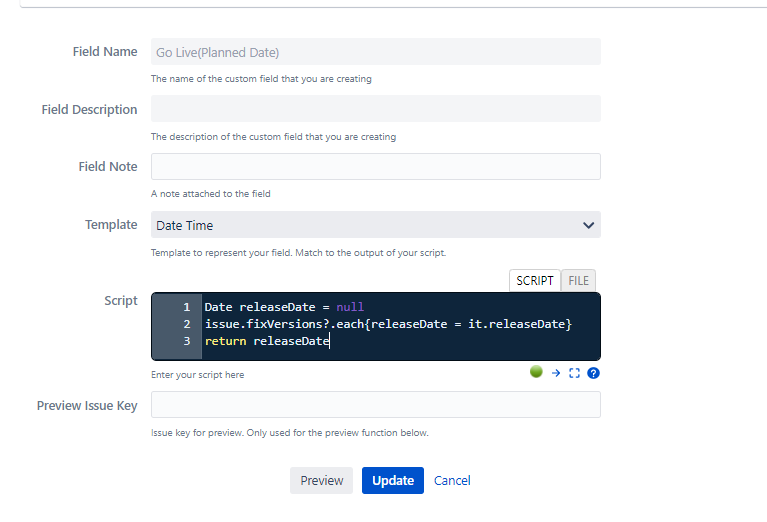This screenshot has width=767, height=522.
Task: Click the 'Issue key for preview' help text
Action: coord(290,433)
